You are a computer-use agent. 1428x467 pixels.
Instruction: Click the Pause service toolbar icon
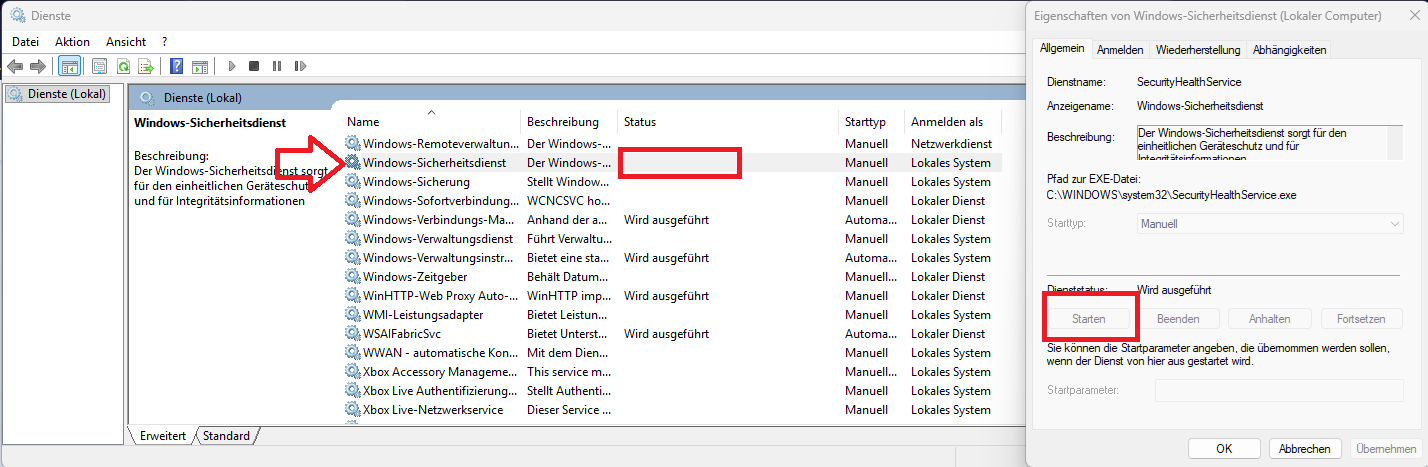277,66
